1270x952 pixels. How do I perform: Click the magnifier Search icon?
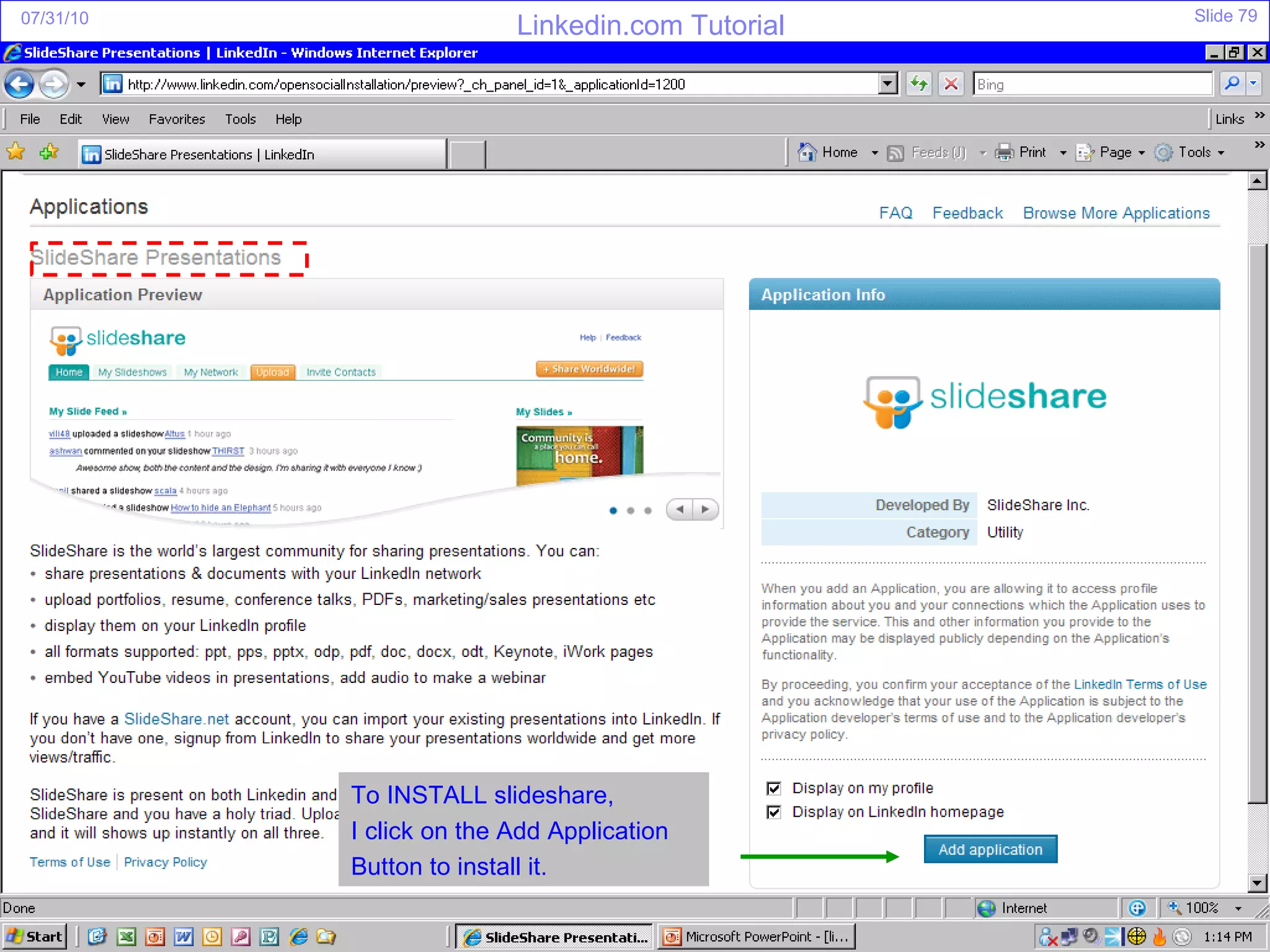(1232, 83)
